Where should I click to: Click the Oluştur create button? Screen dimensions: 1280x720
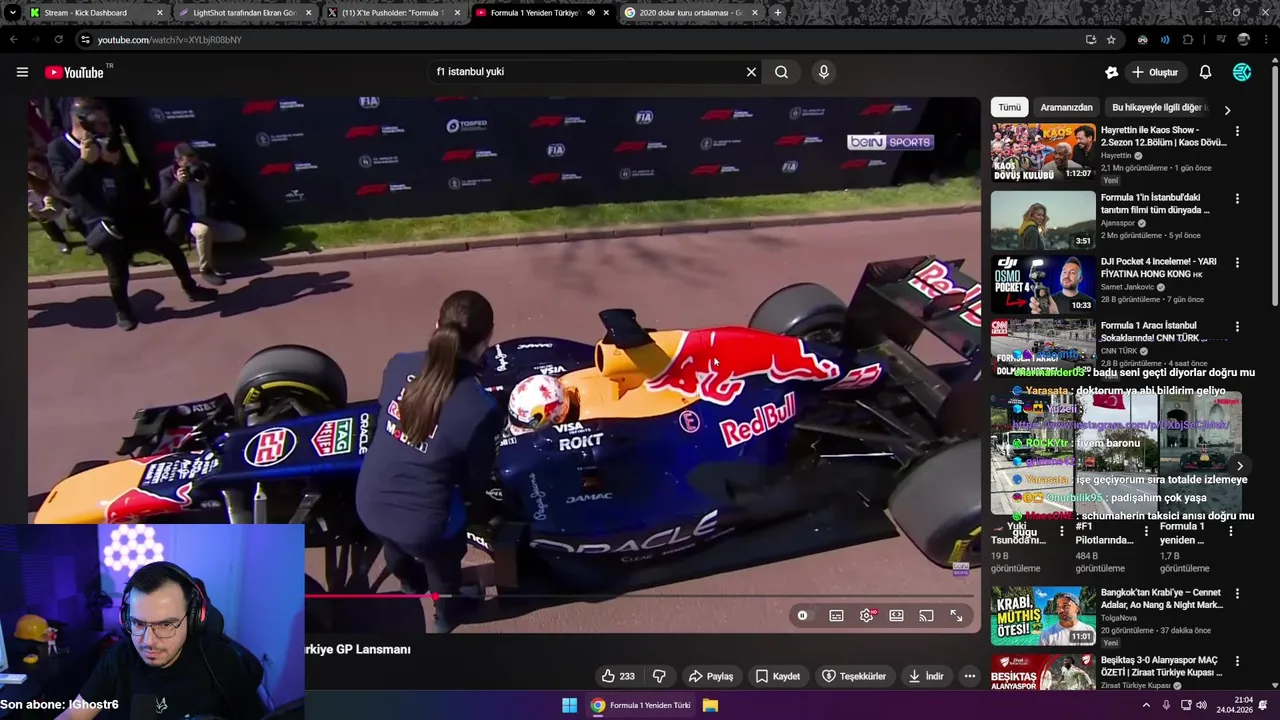[1155, 72]
